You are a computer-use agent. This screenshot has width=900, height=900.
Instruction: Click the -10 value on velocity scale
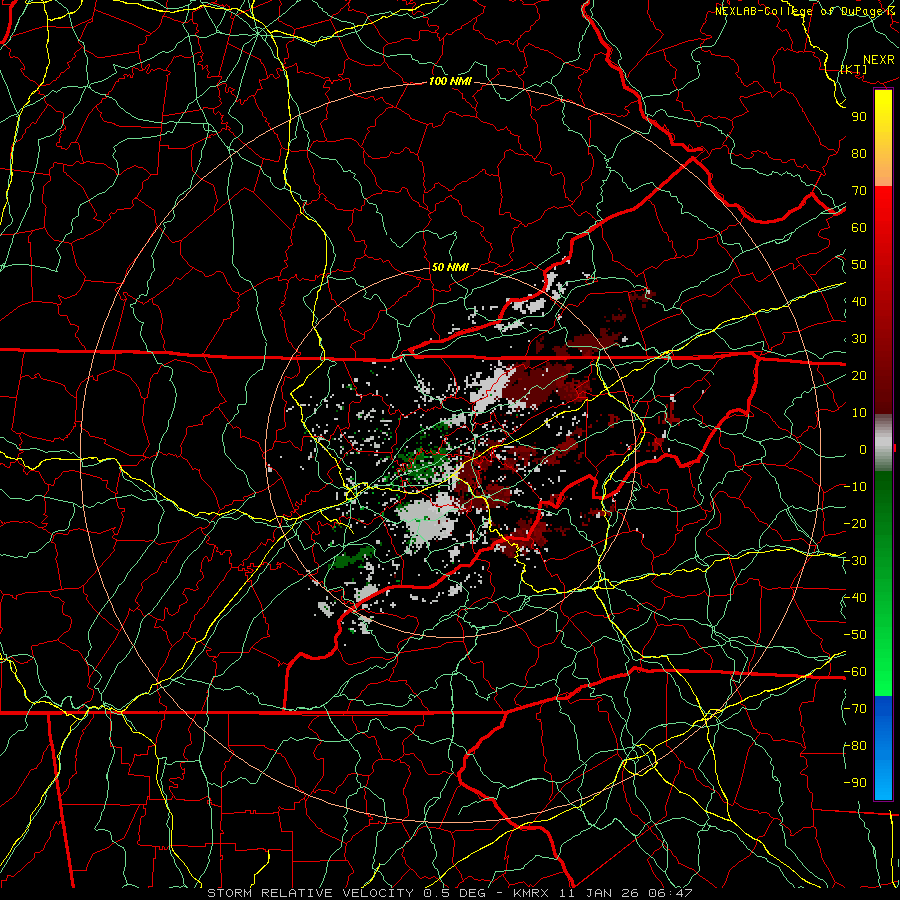click(855, 487)
